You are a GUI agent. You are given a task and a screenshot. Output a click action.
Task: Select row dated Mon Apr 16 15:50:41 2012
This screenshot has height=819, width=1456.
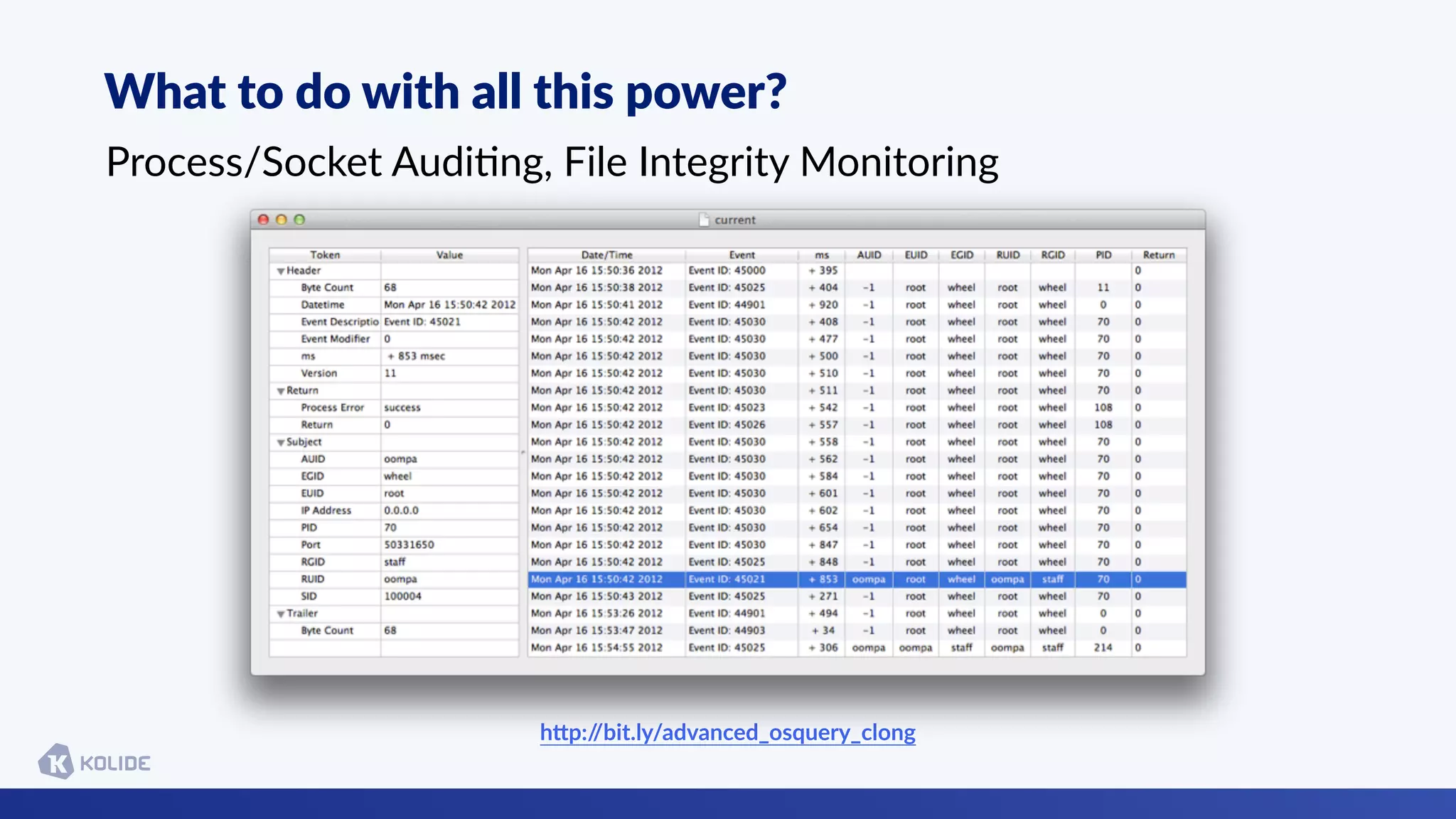coord(857,305)
